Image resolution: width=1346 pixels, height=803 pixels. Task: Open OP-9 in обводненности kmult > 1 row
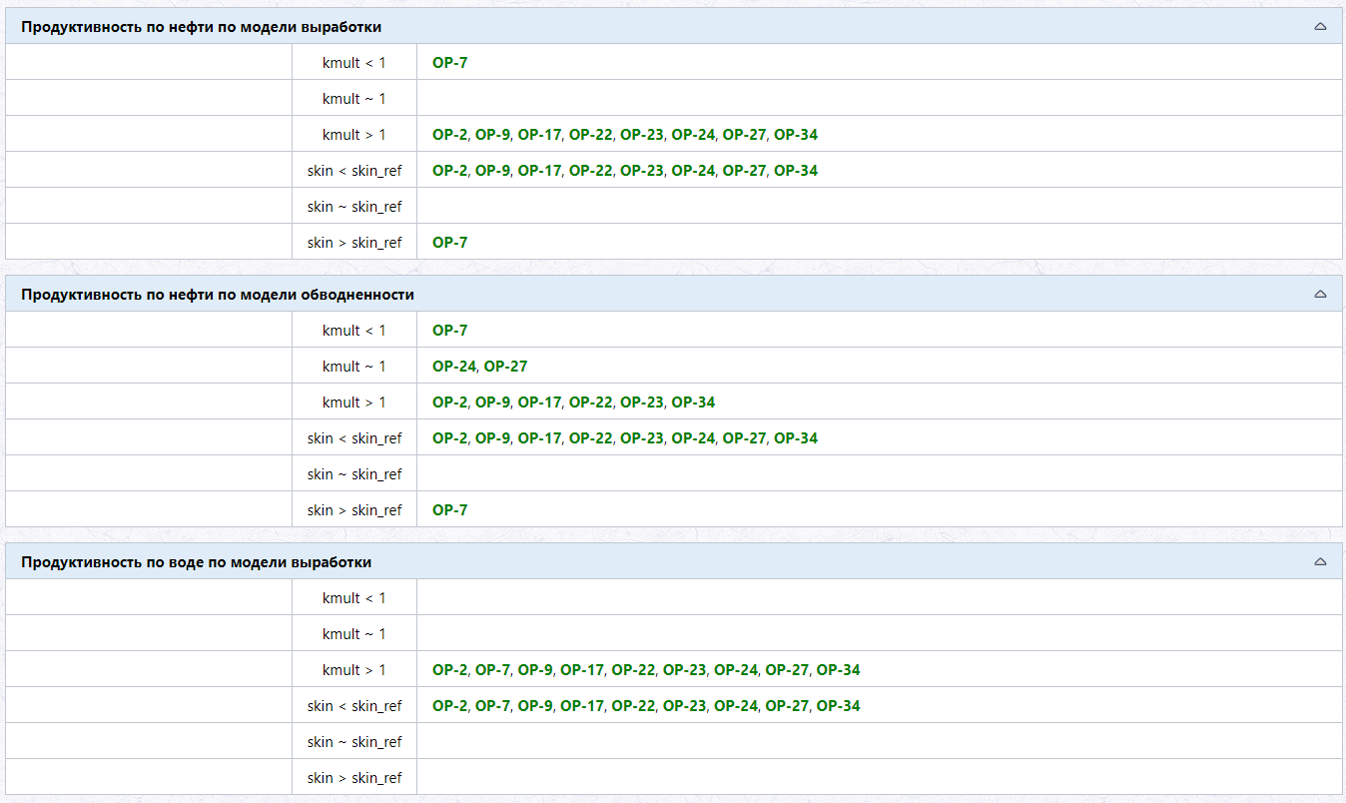tap(493, 402)
